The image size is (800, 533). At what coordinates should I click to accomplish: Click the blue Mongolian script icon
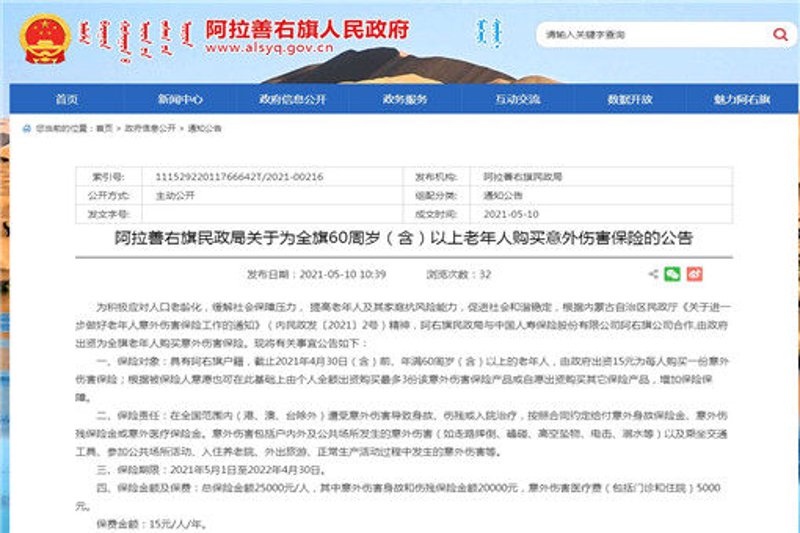[x=489, y=34]
